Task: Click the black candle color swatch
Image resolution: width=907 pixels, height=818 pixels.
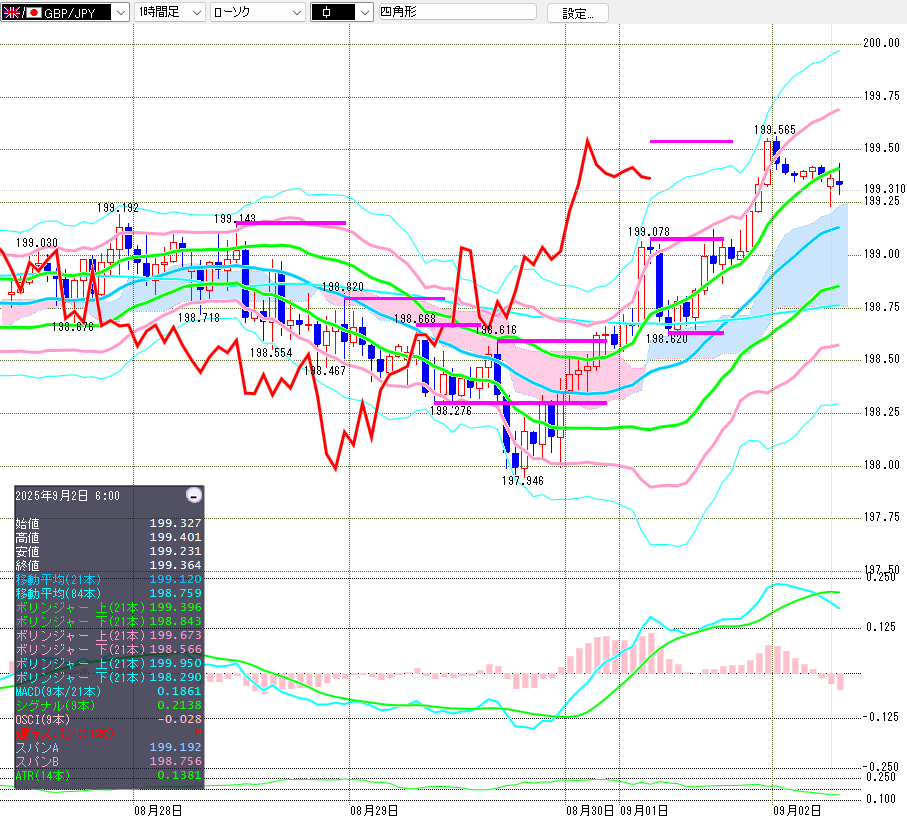Action: pyautogui.click(x=333, y=12)
